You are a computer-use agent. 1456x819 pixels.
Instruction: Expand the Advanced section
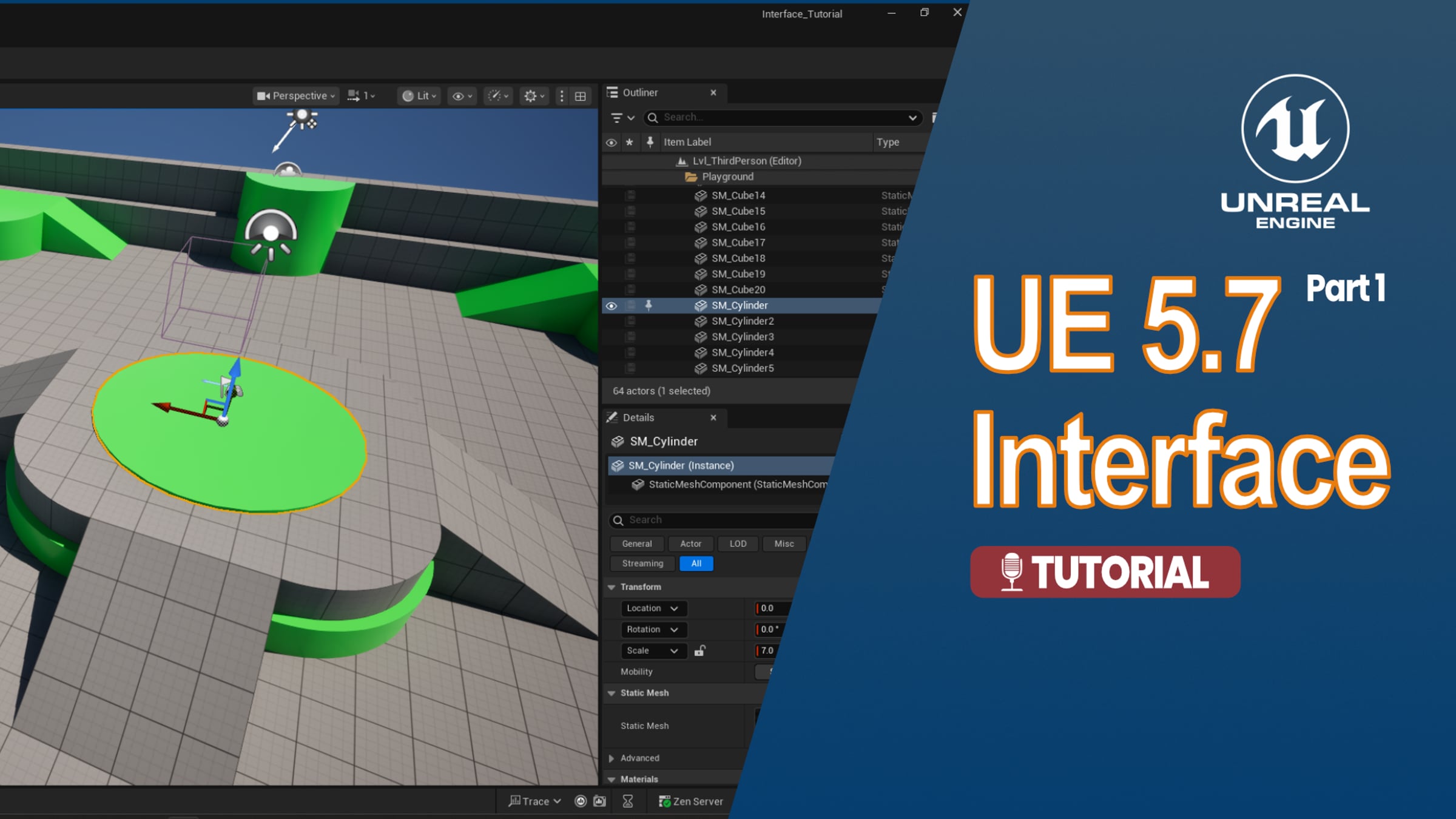click(612, 758)
